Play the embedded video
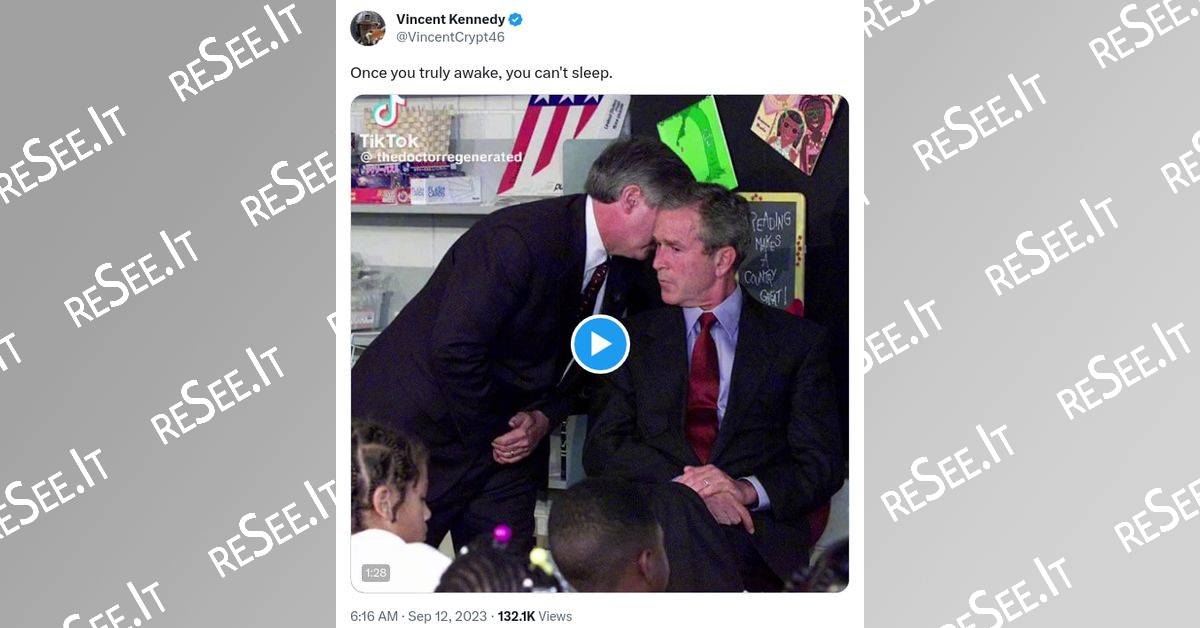Image resolution: width=1200 pixels, height=628 pixels. pos(600,344)
